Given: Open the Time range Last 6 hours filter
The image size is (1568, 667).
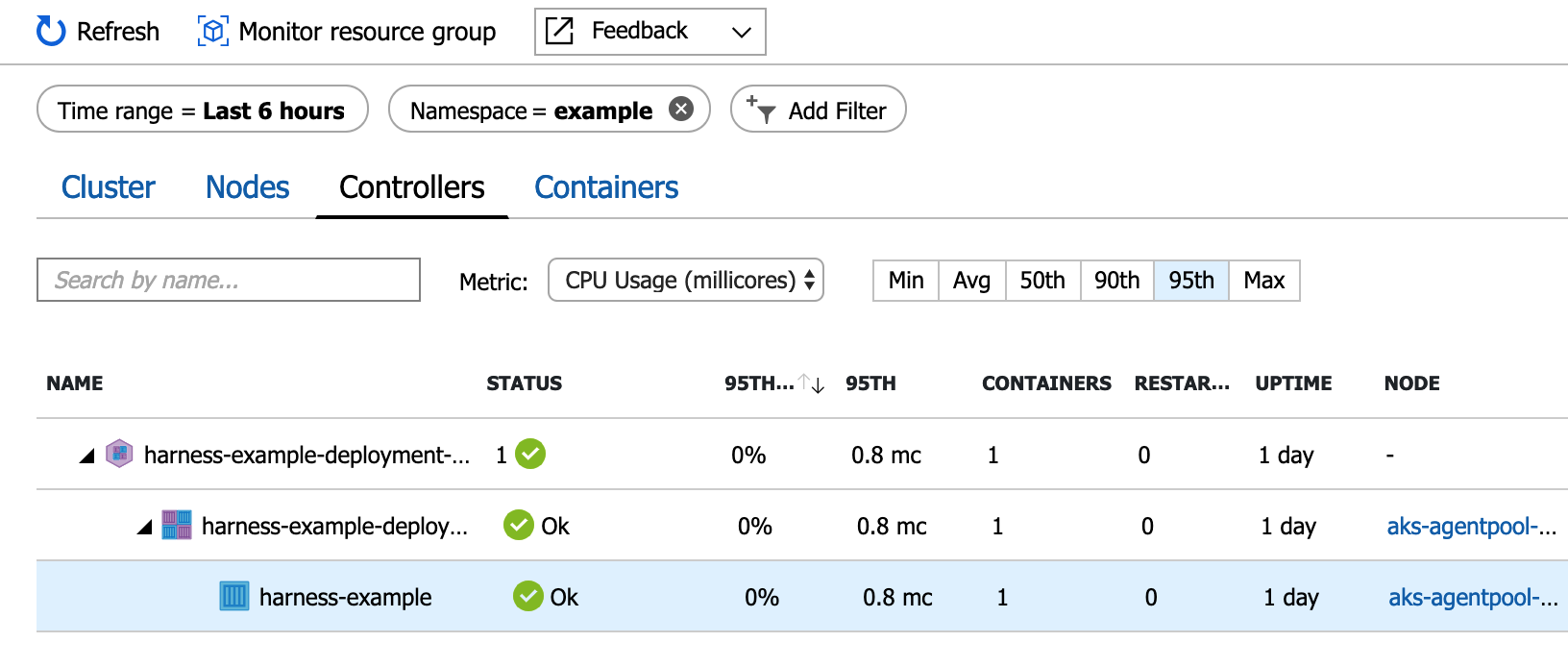Looking at the screenshot, I should click(x=203, y=110).
